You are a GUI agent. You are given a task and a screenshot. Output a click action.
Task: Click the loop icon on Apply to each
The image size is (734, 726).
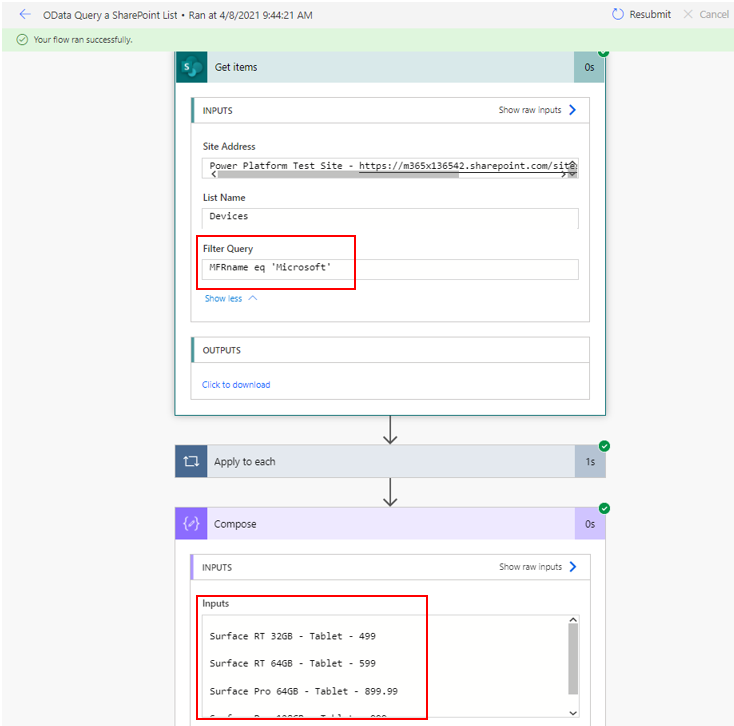[191, 462]
